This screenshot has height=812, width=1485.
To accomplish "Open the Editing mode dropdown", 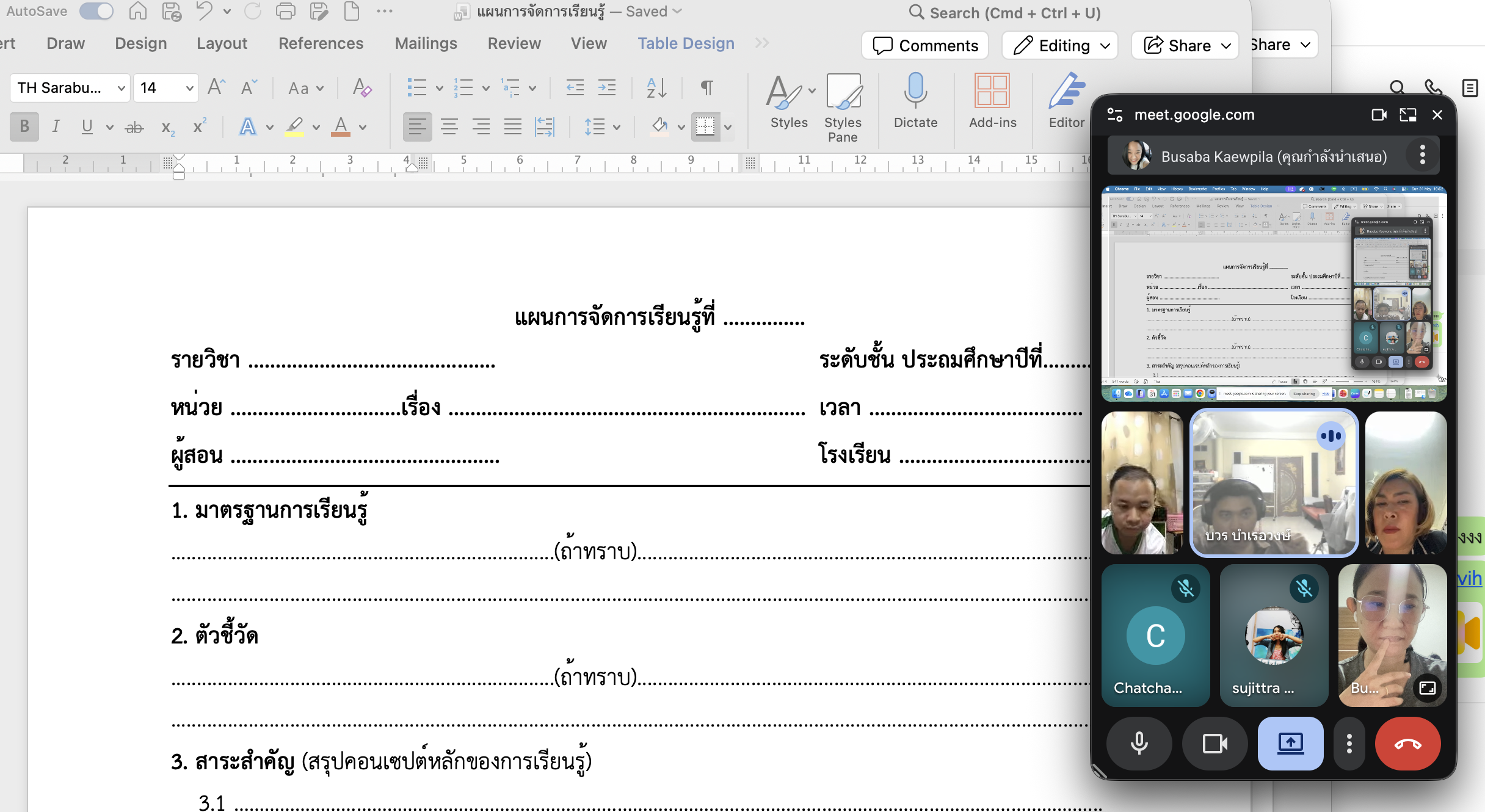I will tap(1060, 45).
